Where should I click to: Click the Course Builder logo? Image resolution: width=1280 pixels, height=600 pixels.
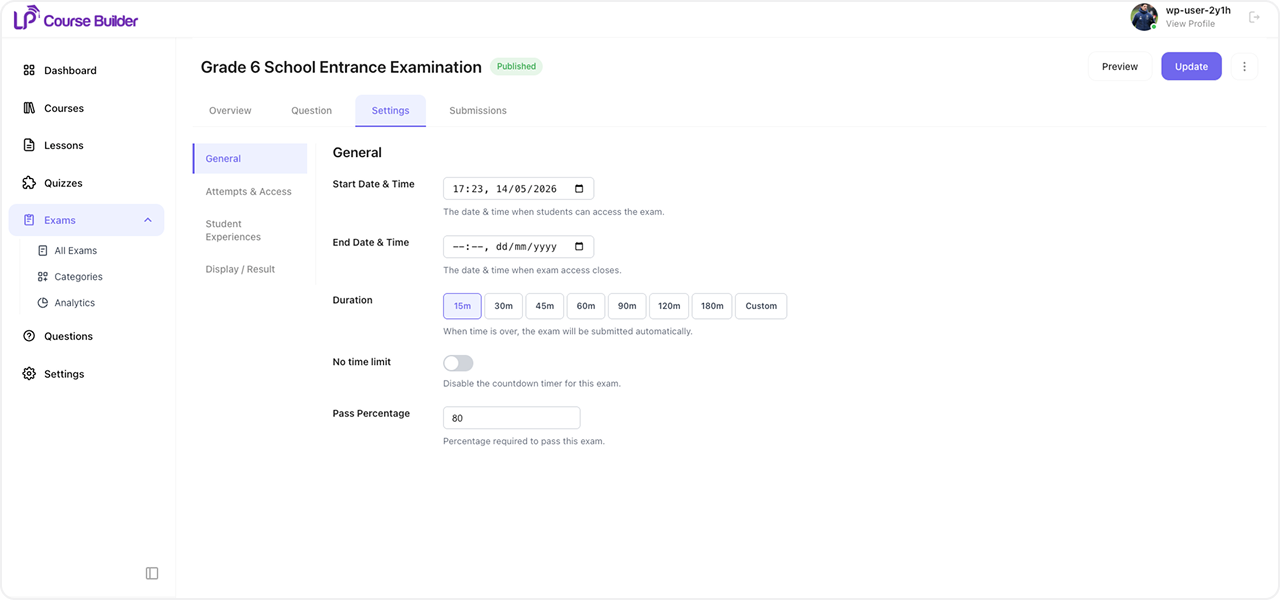[76, 18]
